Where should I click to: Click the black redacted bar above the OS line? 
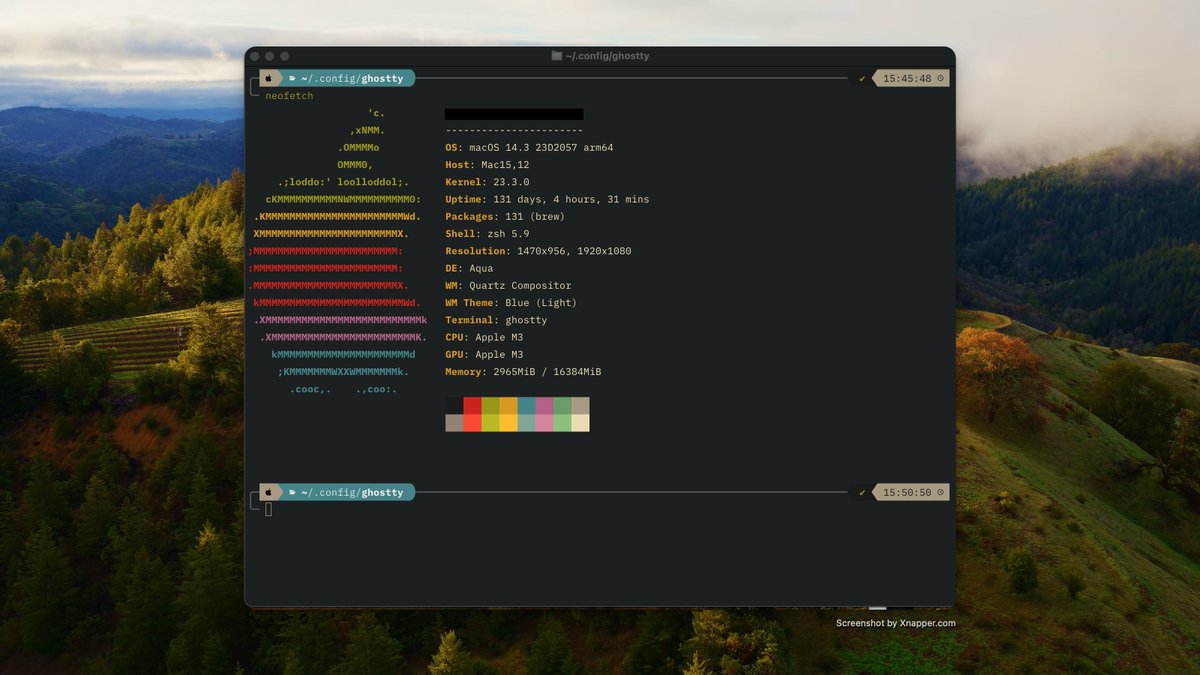click(x=514, y=114)
